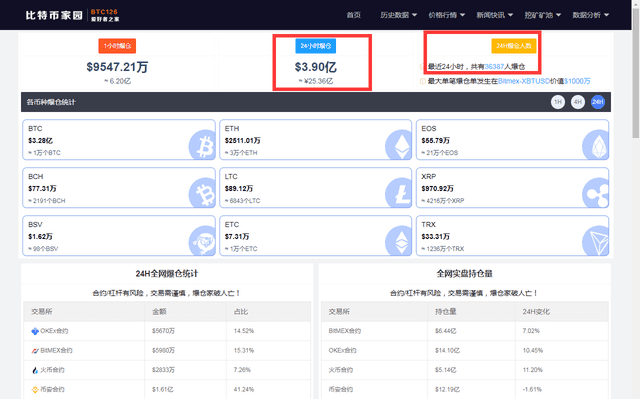Click the $1000万 value link

(x=577, y=81)
